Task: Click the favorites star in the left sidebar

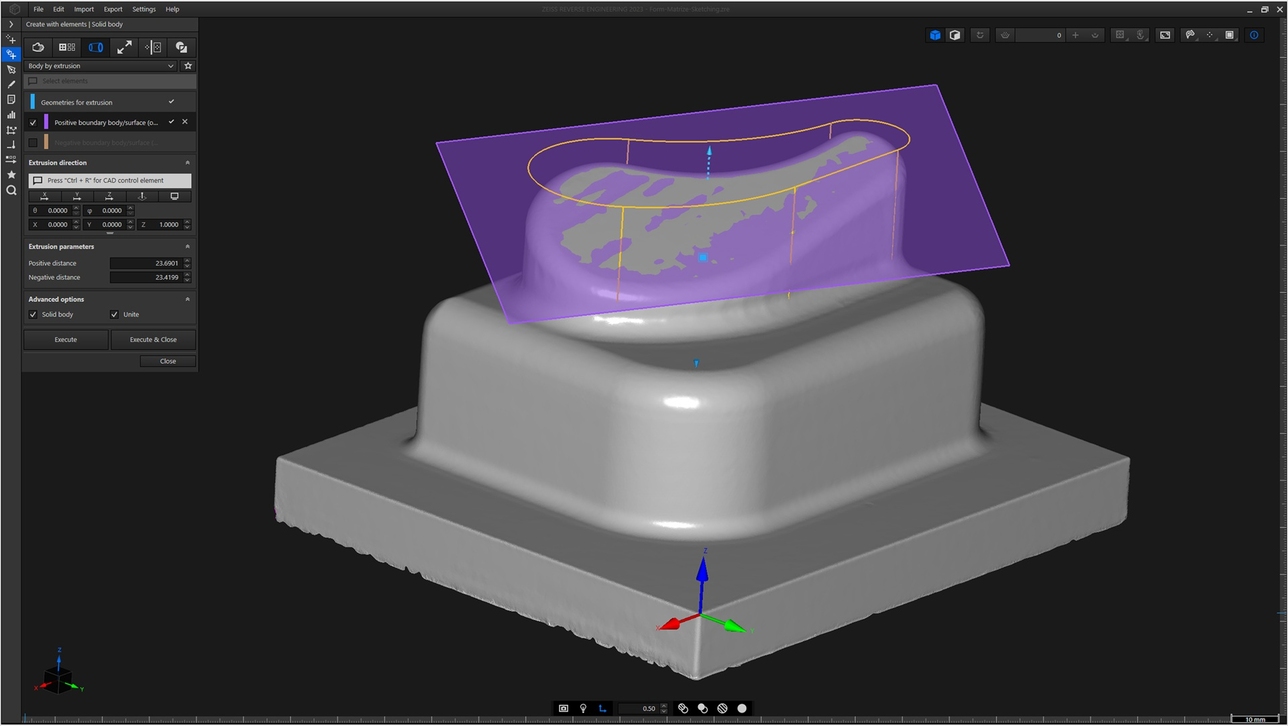Action: [11, 175]
